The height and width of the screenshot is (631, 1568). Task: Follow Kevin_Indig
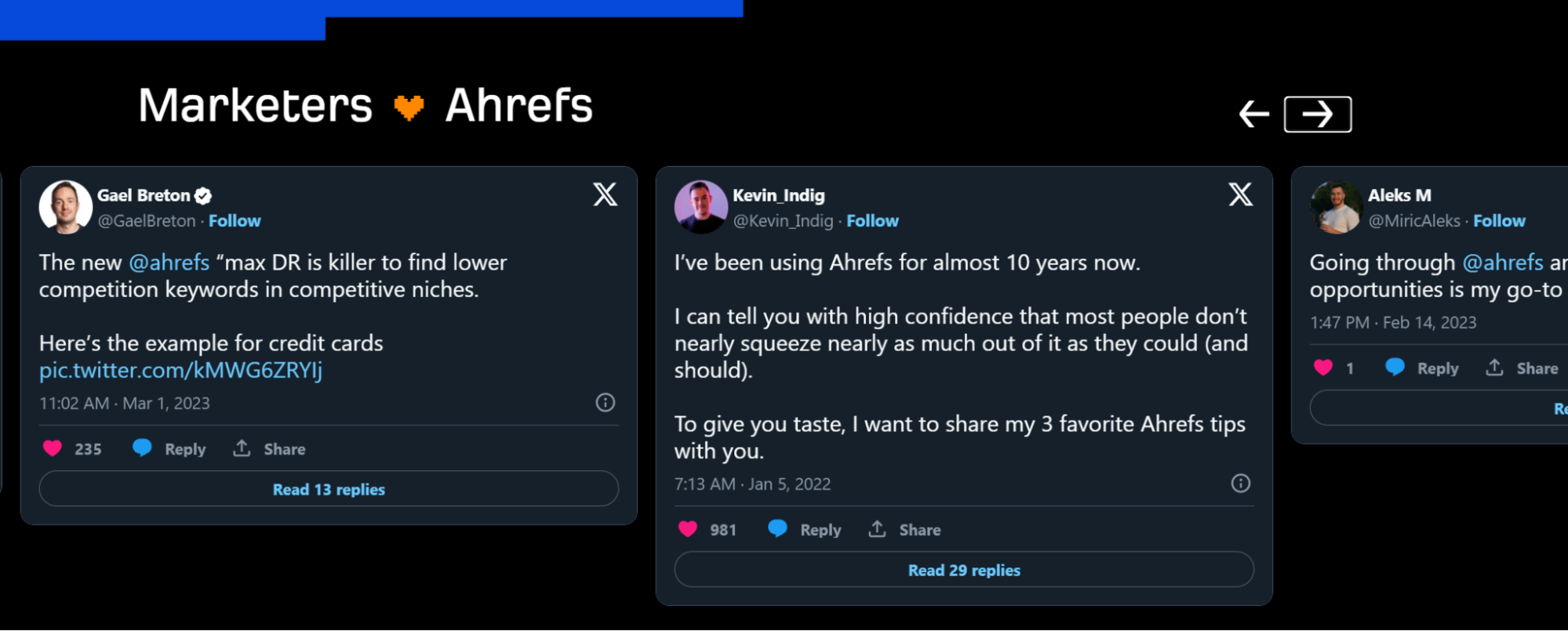point(872,221)
